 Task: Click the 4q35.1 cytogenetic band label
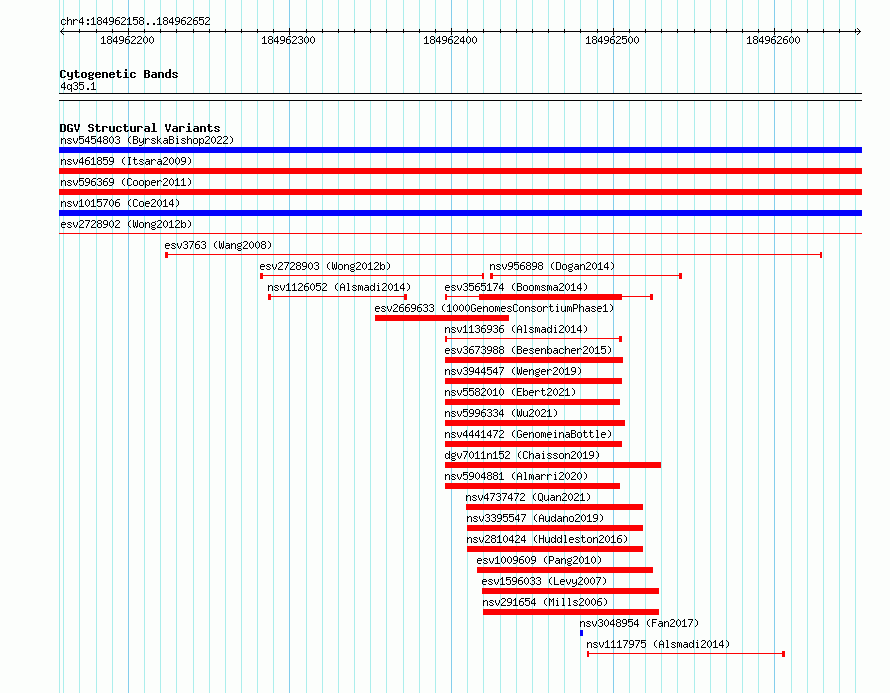[78, 86]
